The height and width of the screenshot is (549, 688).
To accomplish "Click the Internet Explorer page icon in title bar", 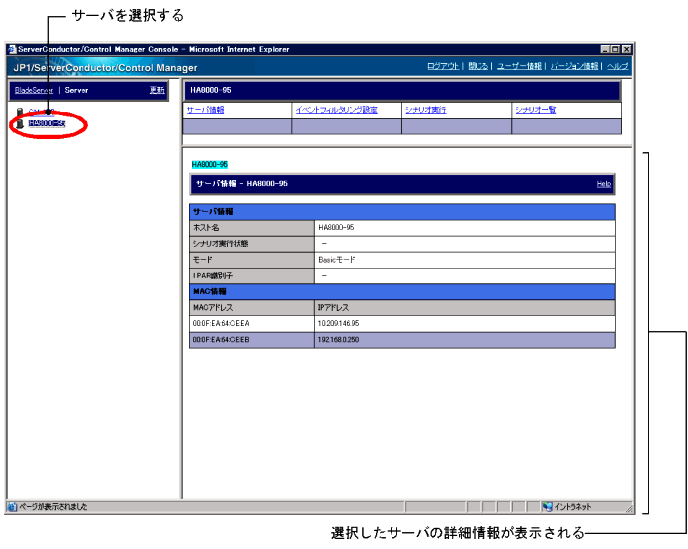I will [12, 49].
